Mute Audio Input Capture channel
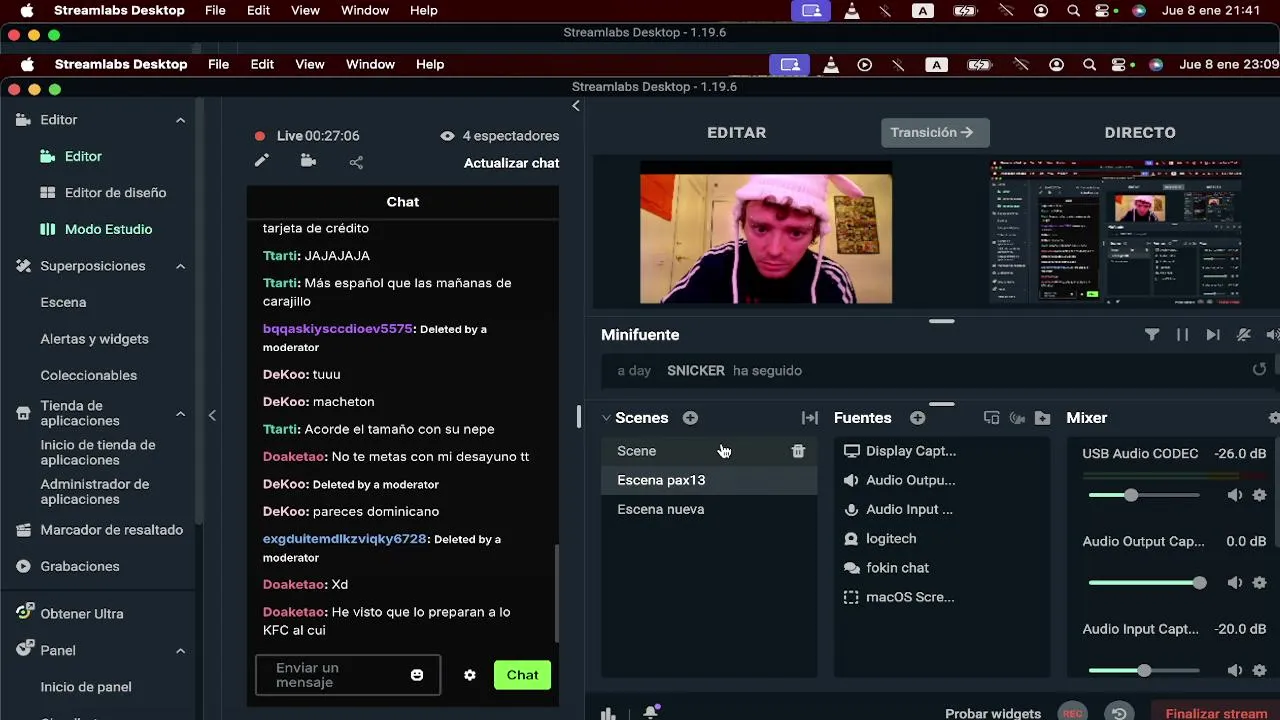This screenshot has width=1280, height=720. (1235, 671)
